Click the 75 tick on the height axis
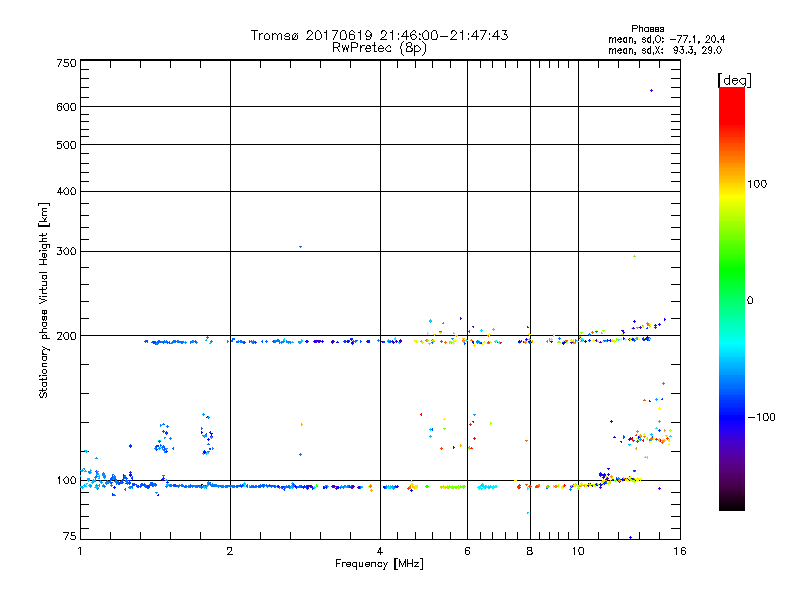The width and height of the screenshot is (800, 600). click(69, 538)
